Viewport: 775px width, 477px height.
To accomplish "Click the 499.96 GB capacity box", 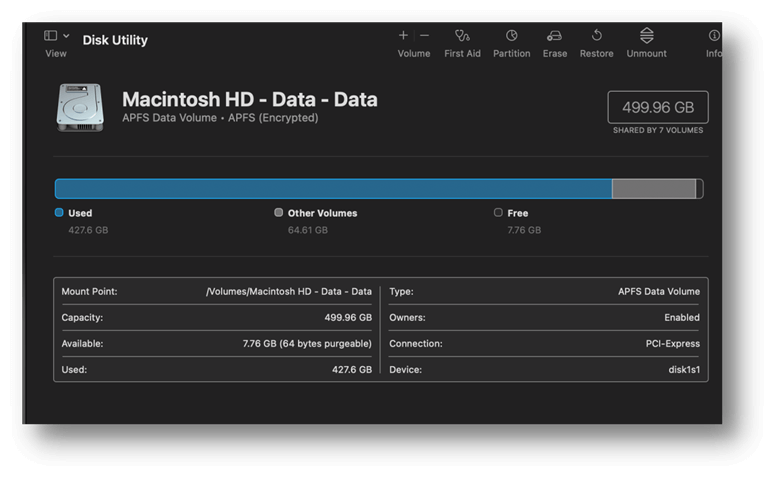I will [x=658, y=107].
